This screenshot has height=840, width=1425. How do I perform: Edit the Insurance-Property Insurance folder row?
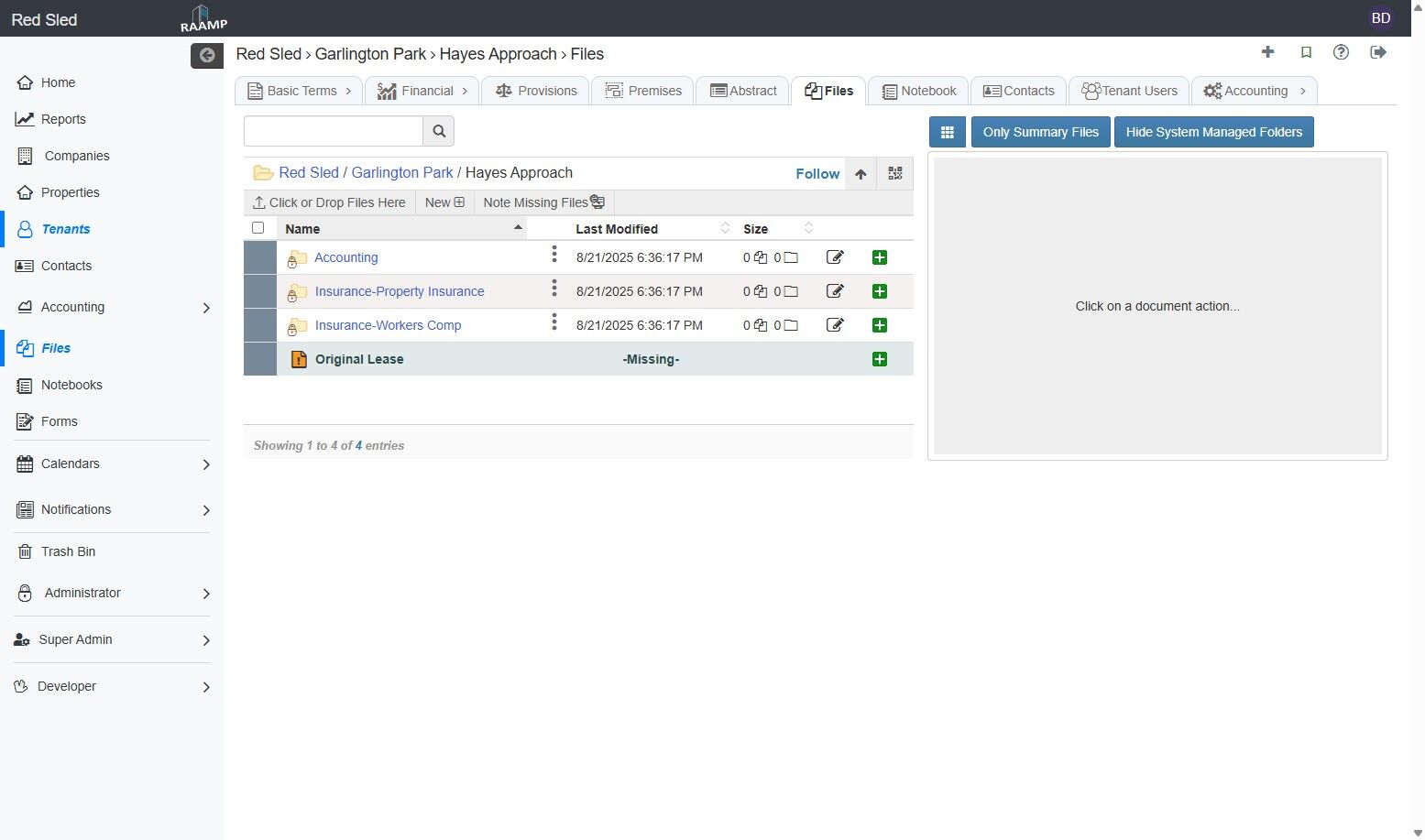click(x=835, y=291)
